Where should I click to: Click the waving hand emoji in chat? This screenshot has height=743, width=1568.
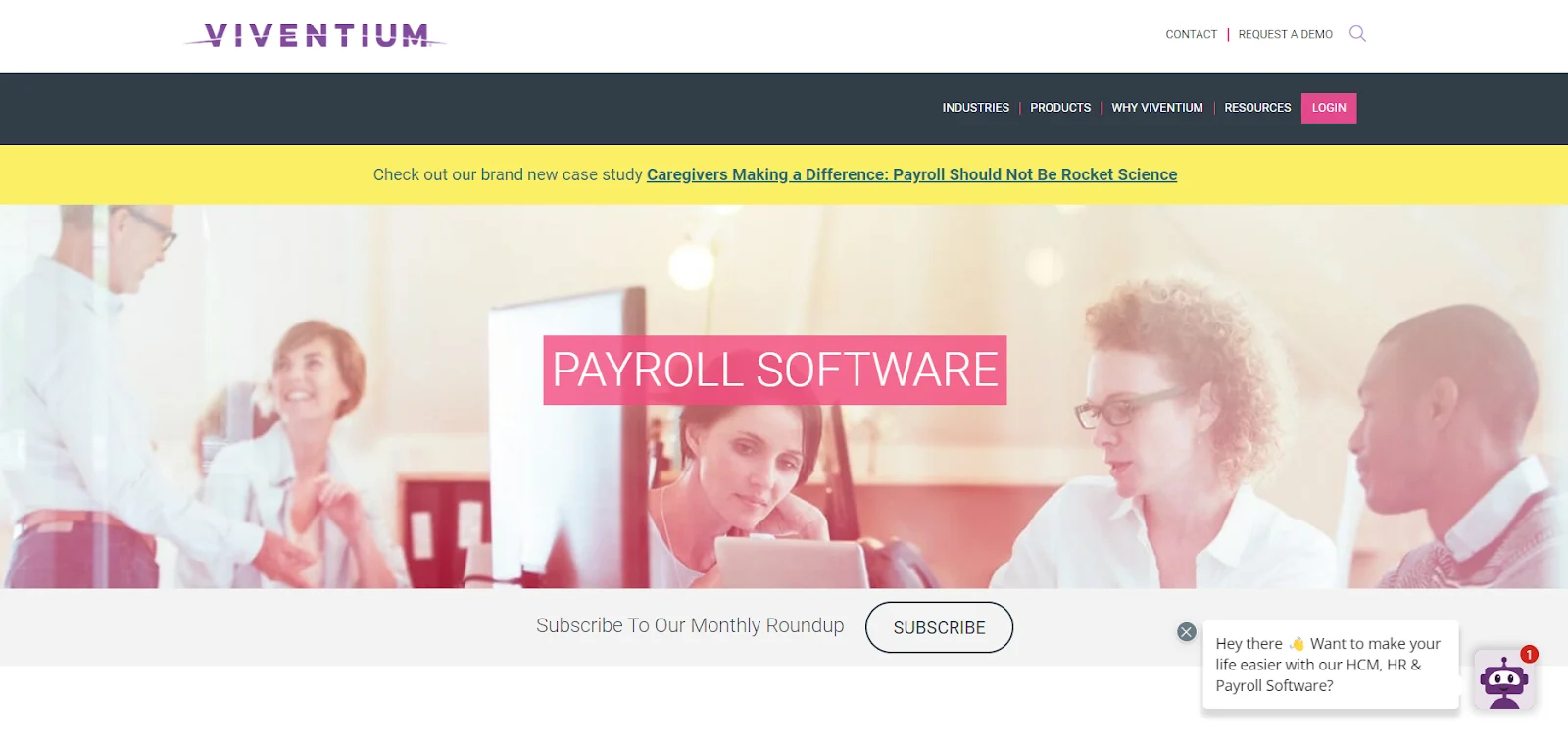(x=1297, y=644)
